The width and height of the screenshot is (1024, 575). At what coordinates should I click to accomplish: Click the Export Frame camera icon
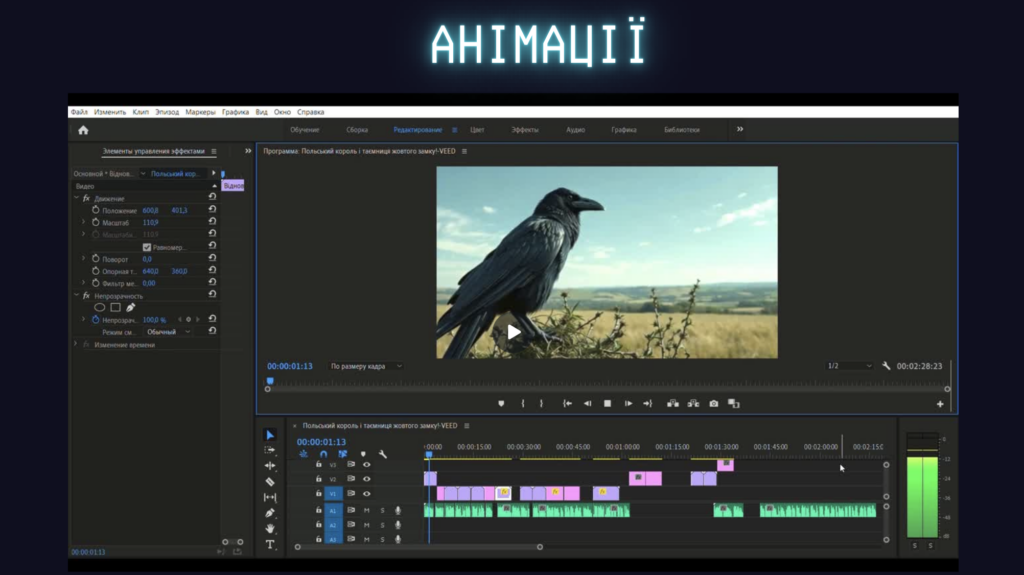coord(714,404)
